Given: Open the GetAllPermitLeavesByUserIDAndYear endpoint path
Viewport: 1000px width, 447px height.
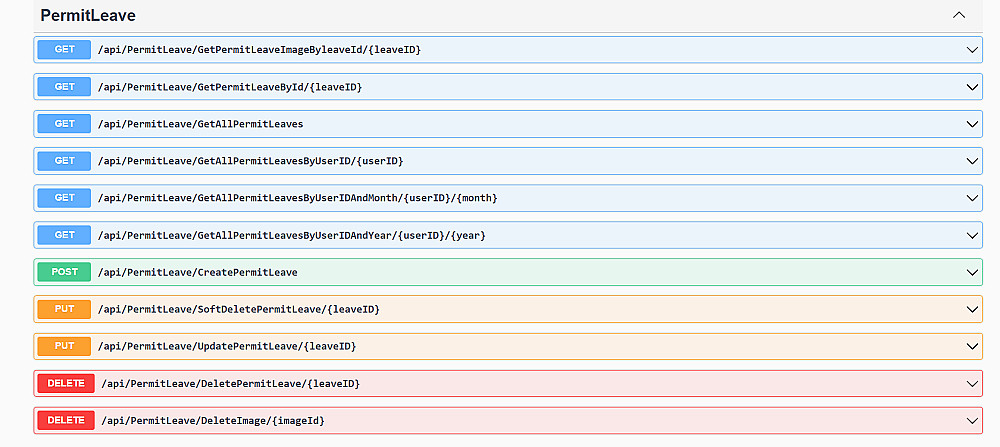Looking at the screenshot, I should (x=291, y=235).
